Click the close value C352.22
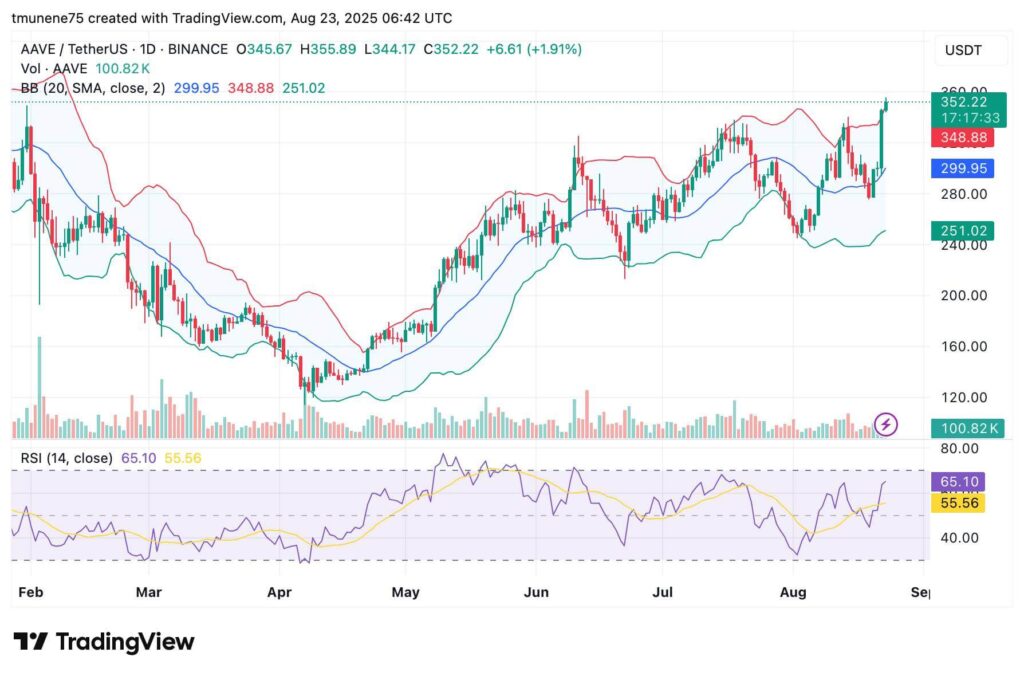Viewport: 1024px width, 676px height. click(451, 50)
